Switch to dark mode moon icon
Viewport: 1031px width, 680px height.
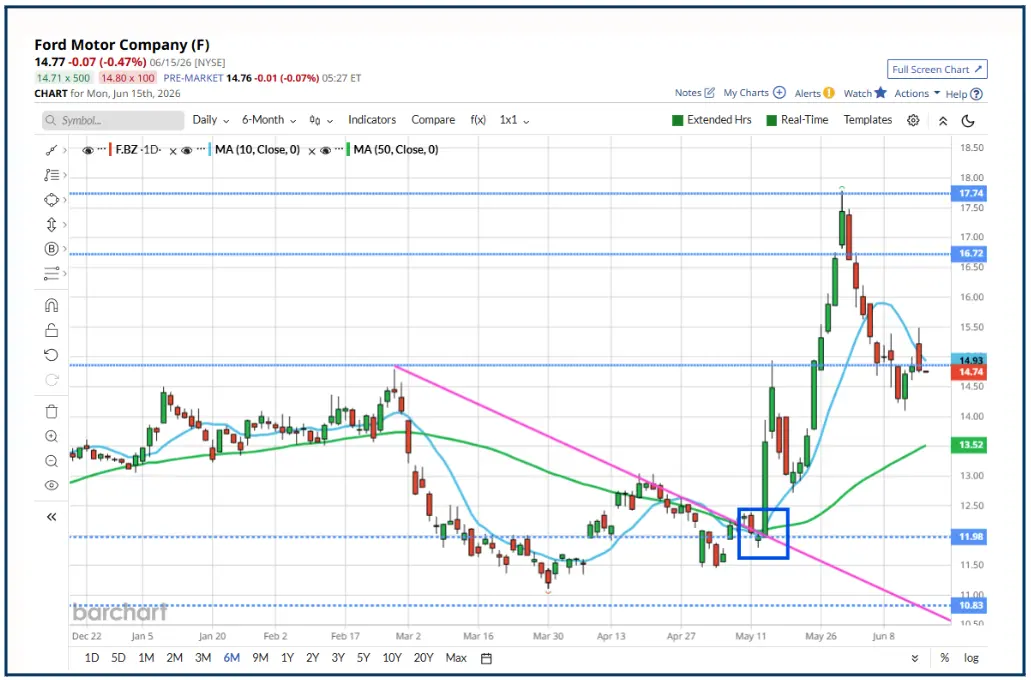click(968, 120)
